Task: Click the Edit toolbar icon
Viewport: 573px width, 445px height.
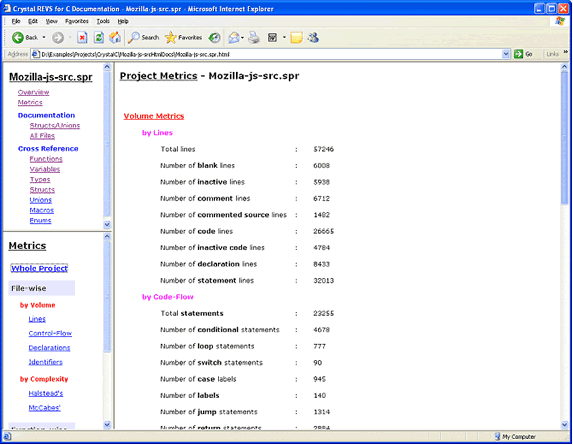Action: tap(272, 37)
